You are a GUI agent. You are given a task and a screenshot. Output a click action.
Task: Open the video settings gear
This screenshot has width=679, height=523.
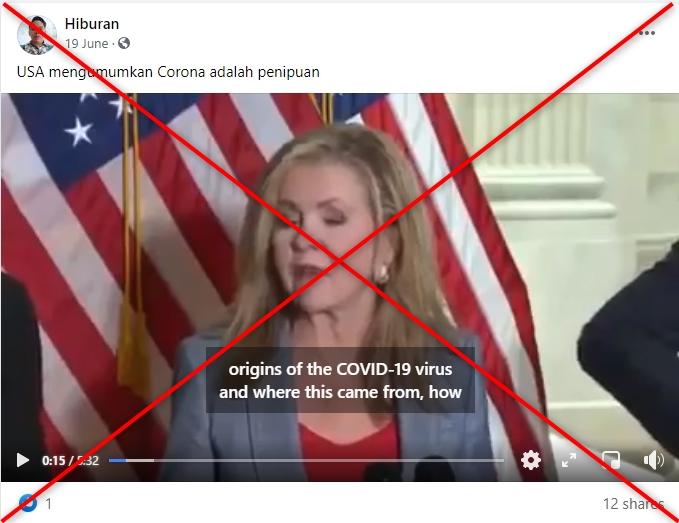[x=531, y=460]
